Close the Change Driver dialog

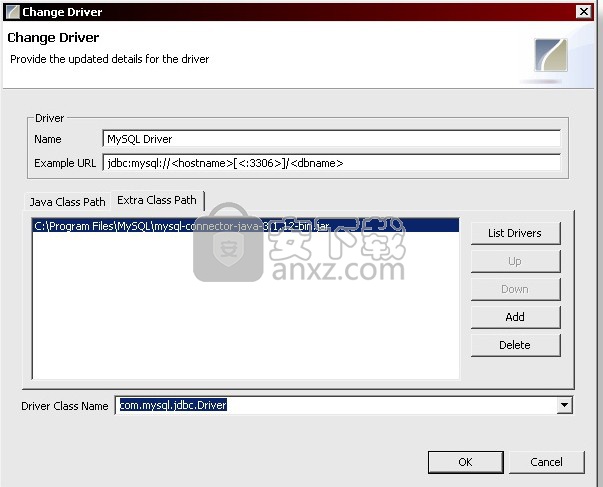click(x=584, y=12)
